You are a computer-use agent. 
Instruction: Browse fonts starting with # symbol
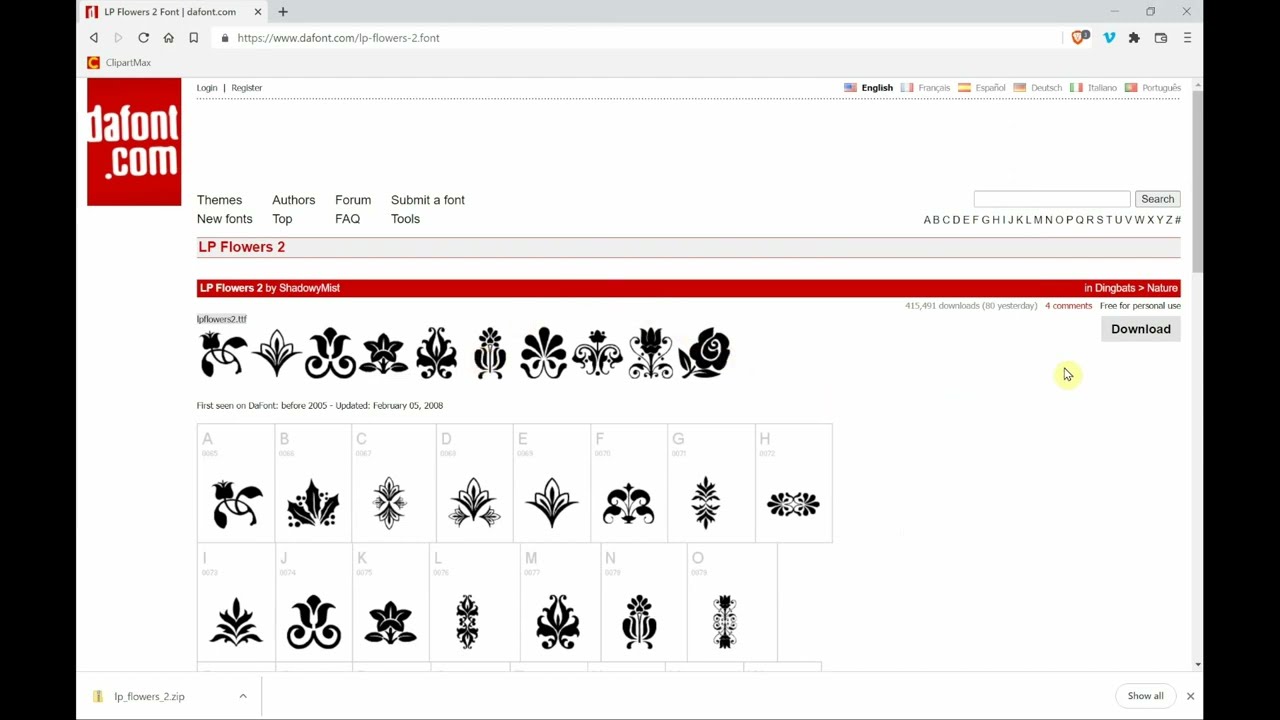(1178, 220)
